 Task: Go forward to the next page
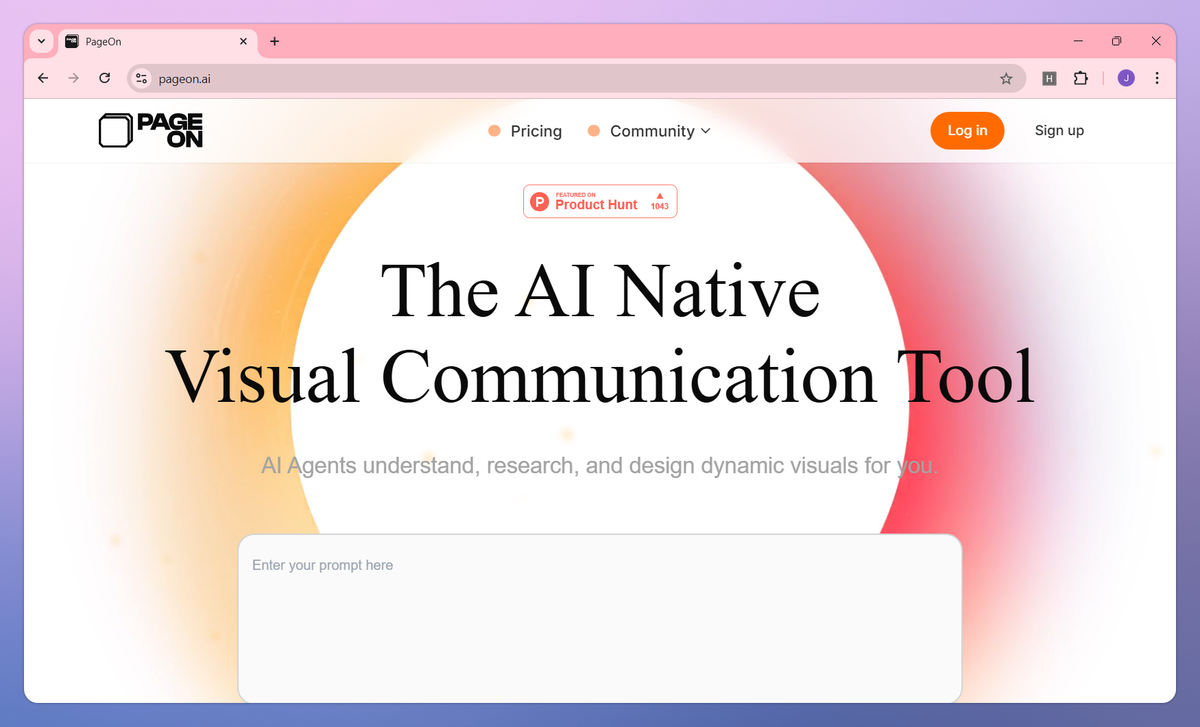[73, 78]
